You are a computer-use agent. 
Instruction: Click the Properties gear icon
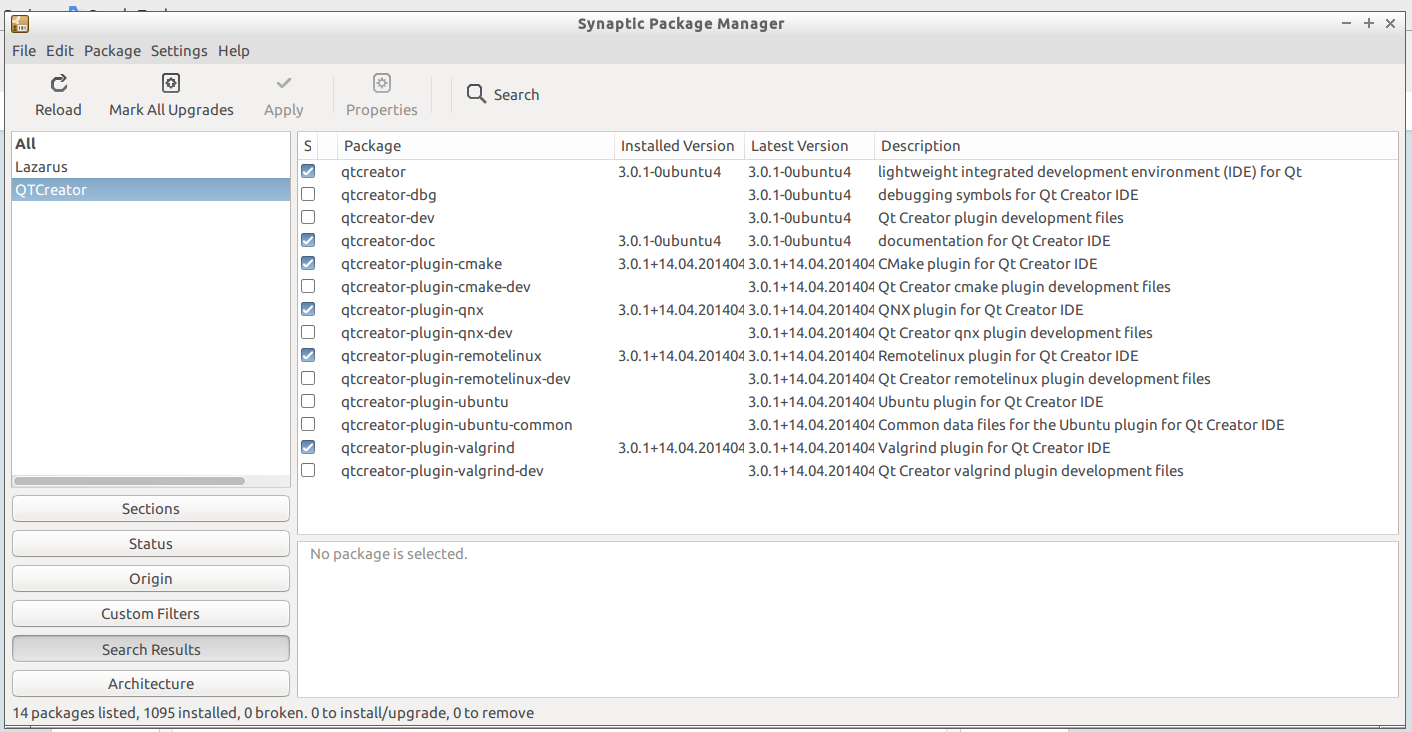pyautogui.click(x=382, y=83)
